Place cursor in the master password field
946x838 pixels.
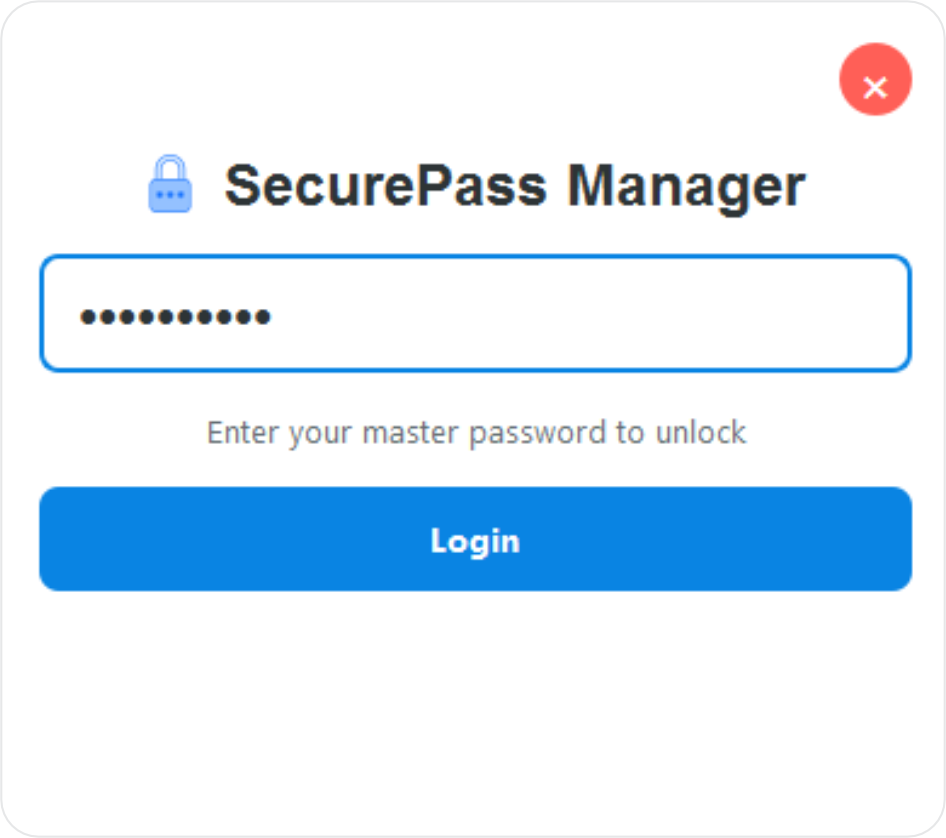[x=473, y=314]
